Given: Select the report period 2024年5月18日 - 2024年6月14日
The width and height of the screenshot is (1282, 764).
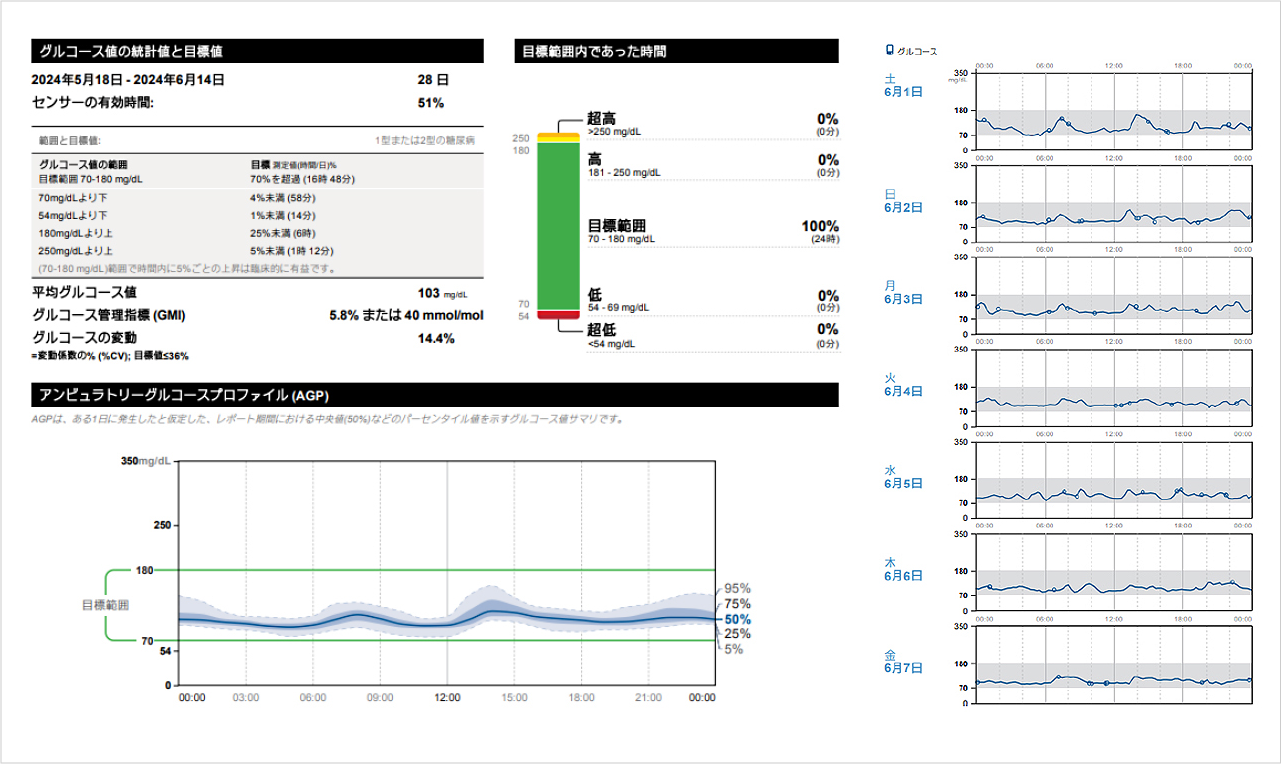Looking at the screenshot, I should (128, 79).
